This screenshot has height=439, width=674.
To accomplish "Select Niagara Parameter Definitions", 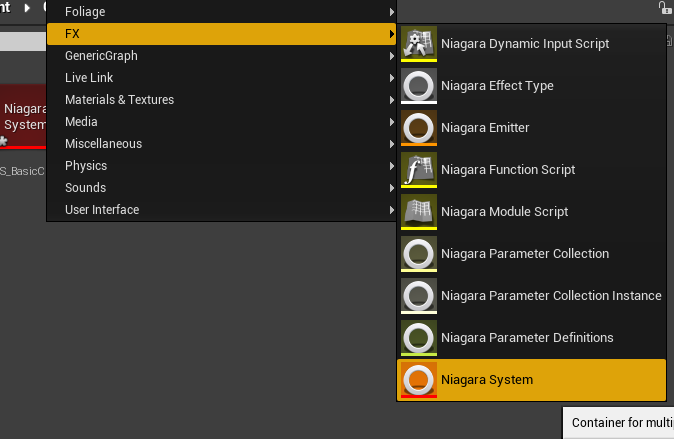I will 531,338.
